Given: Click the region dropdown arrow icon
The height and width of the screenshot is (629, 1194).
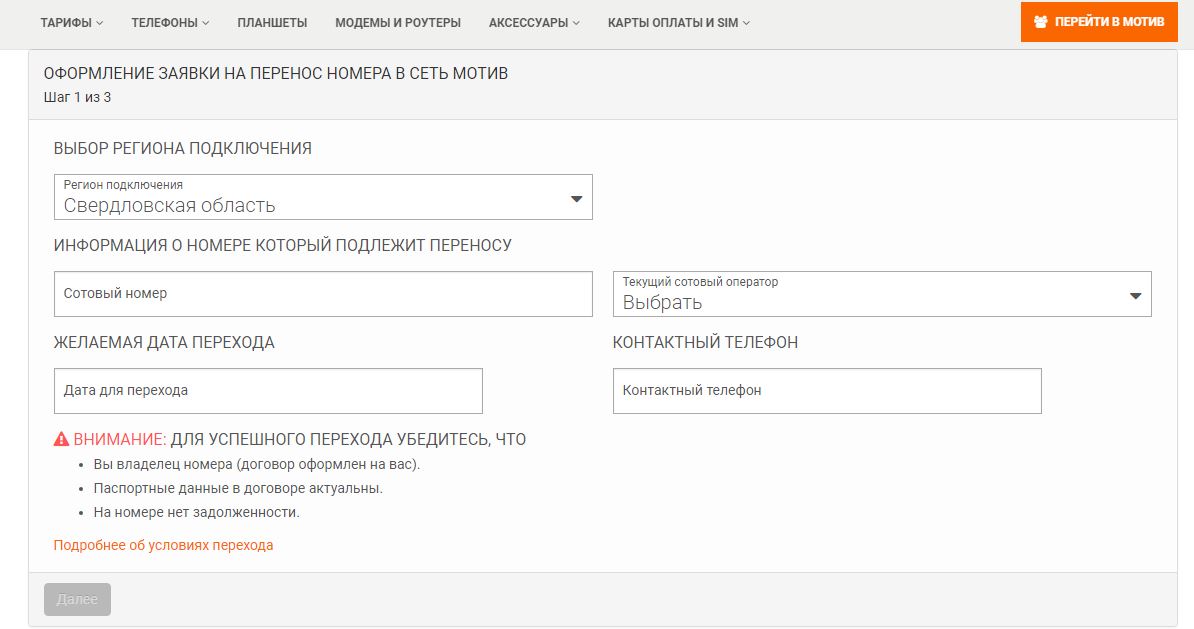Looking at the screenshot, I should (x=576, y=199).
